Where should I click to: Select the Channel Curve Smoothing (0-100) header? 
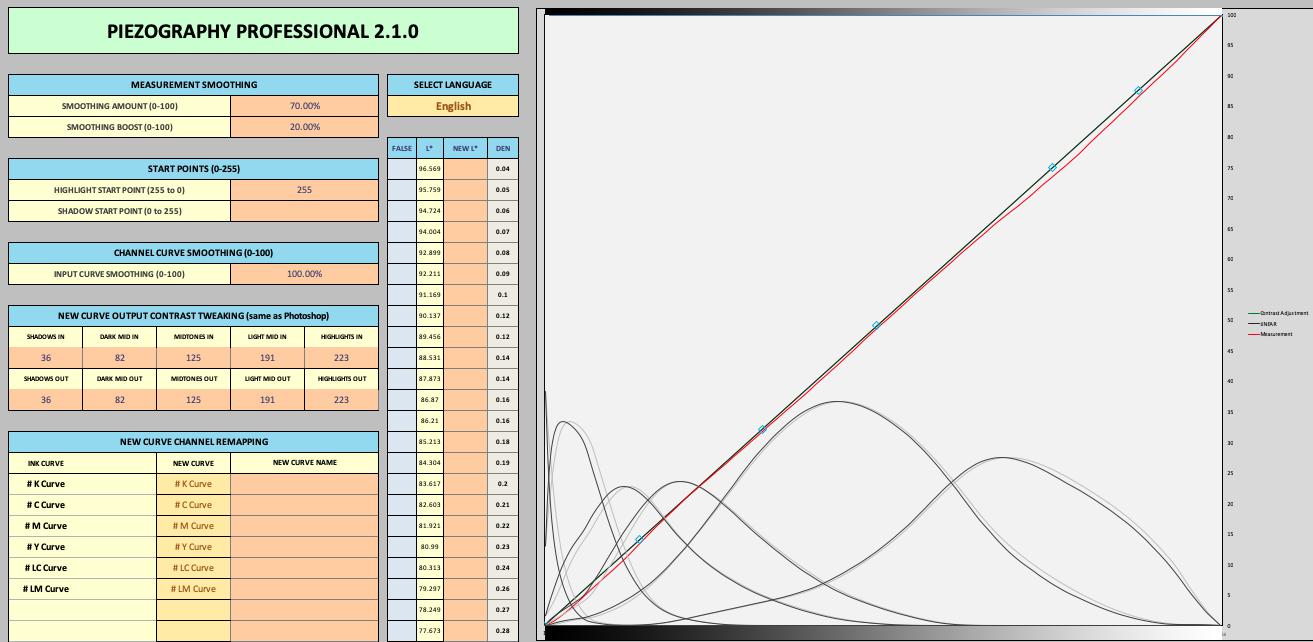point(194,253)
